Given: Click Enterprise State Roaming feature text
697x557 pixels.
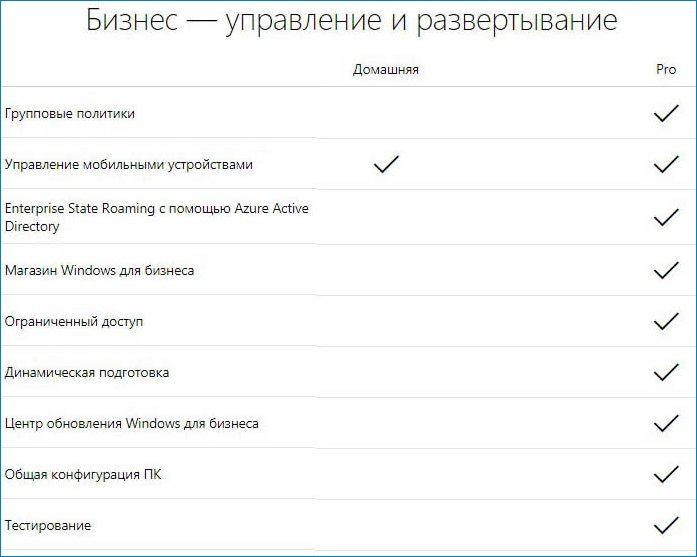Looking at the screenshot, I should [157, 217].
